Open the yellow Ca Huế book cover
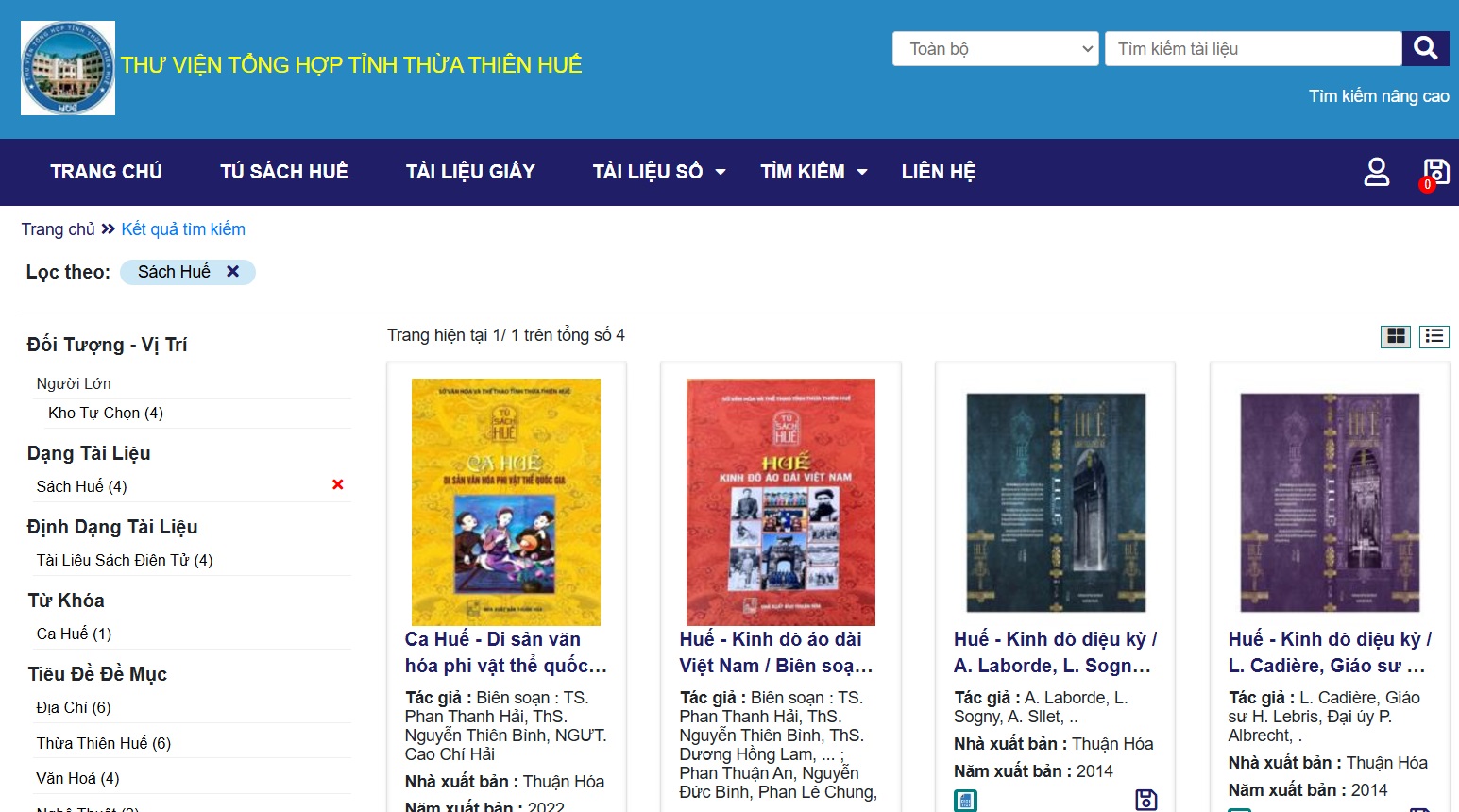This screenshot has height=812, width=1459. tap(506, 501)
